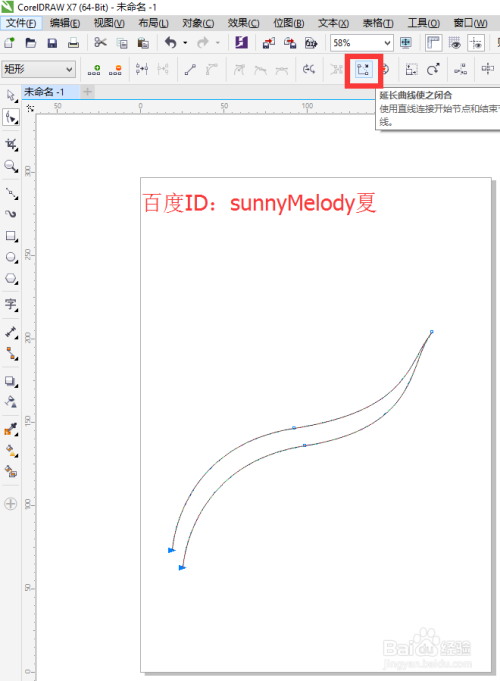Click the Convert to Line icon
500x681 pixels.
[x=190, y=69]
